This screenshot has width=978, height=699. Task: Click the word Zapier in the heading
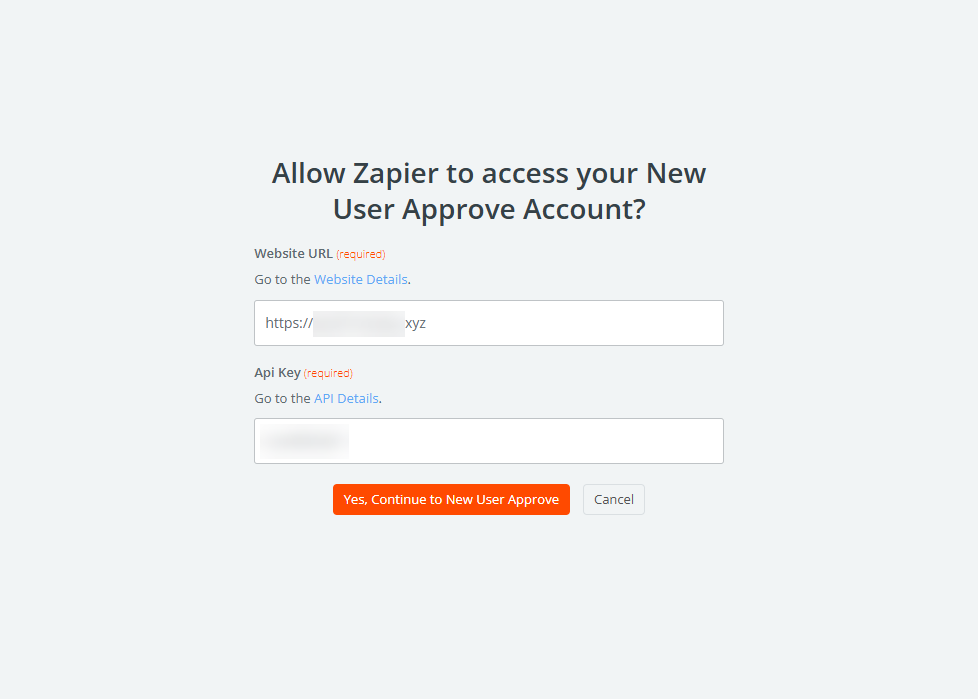[396, 174]
